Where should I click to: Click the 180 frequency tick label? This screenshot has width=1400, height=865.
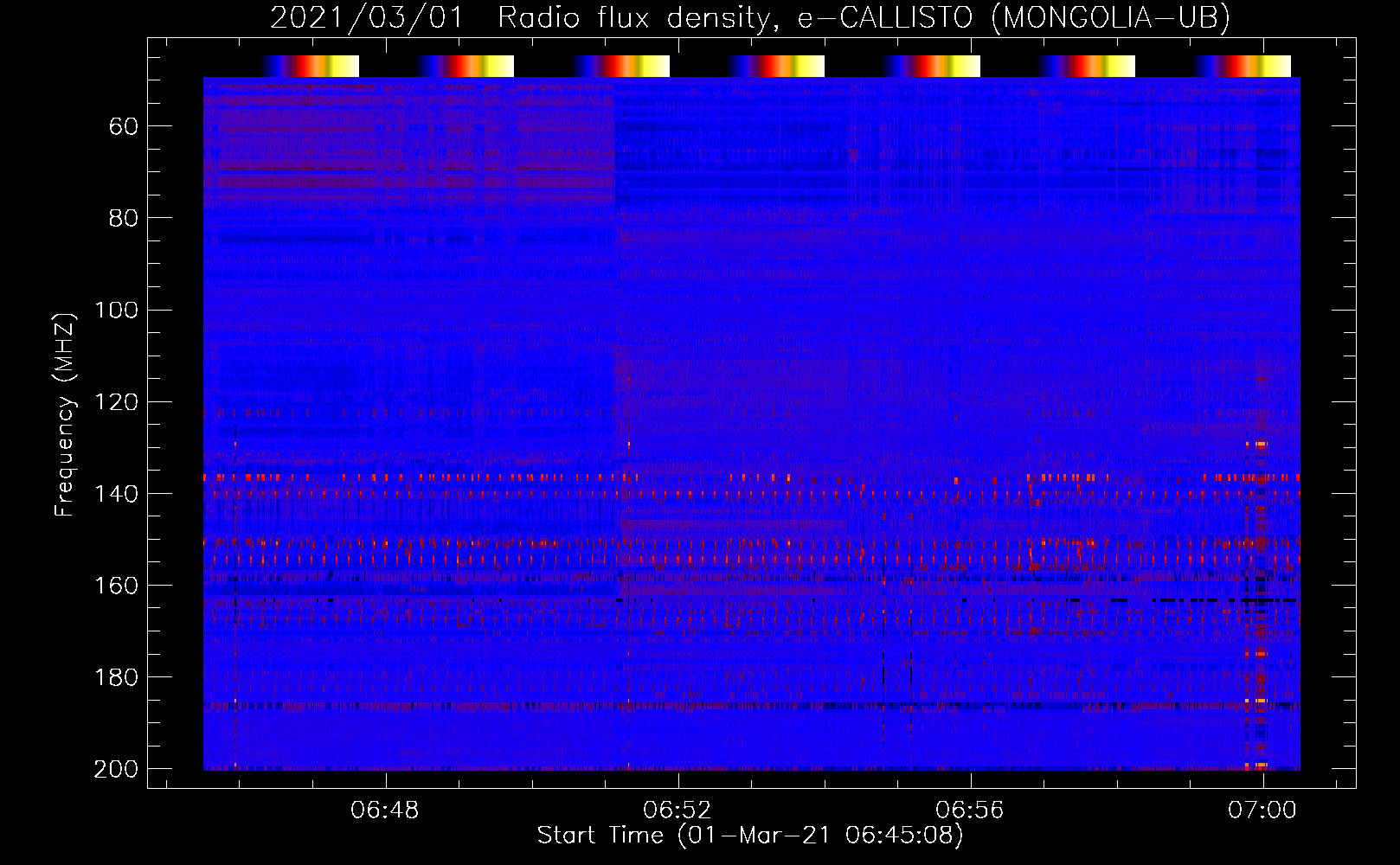click(117, 677)
